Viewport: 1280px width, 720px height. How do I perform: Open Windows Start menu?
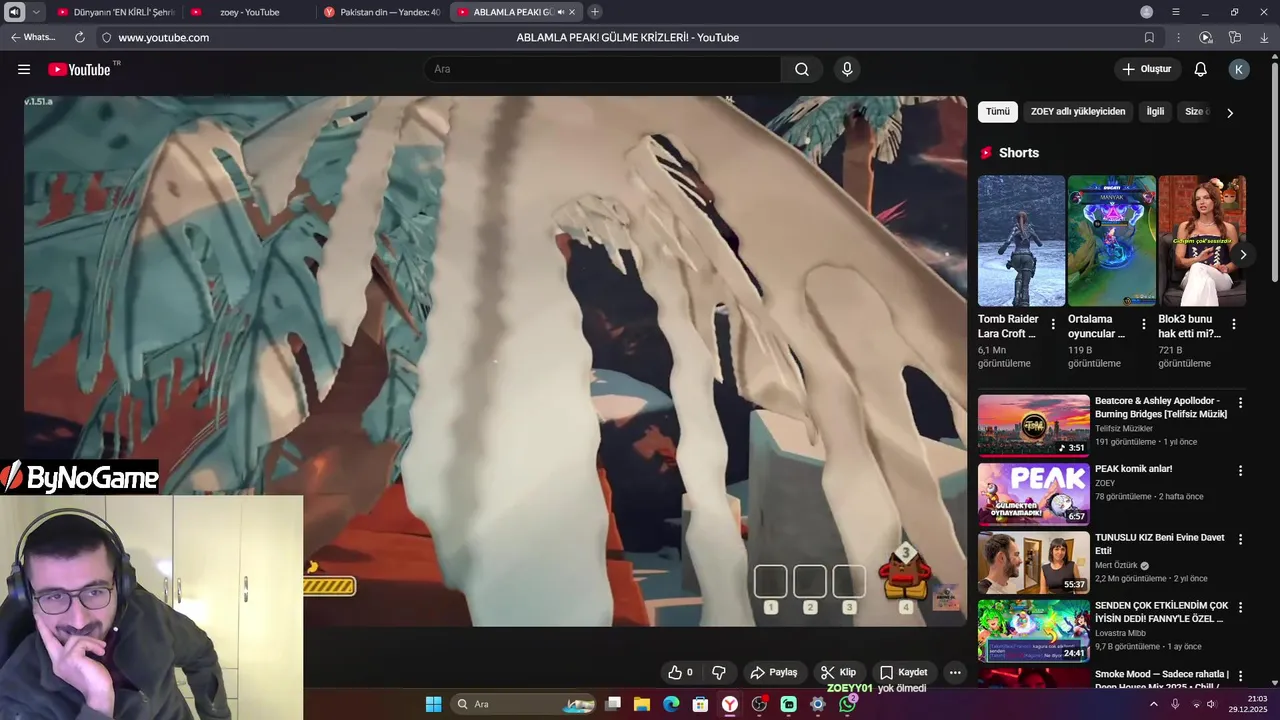click(x=433, y=704)
